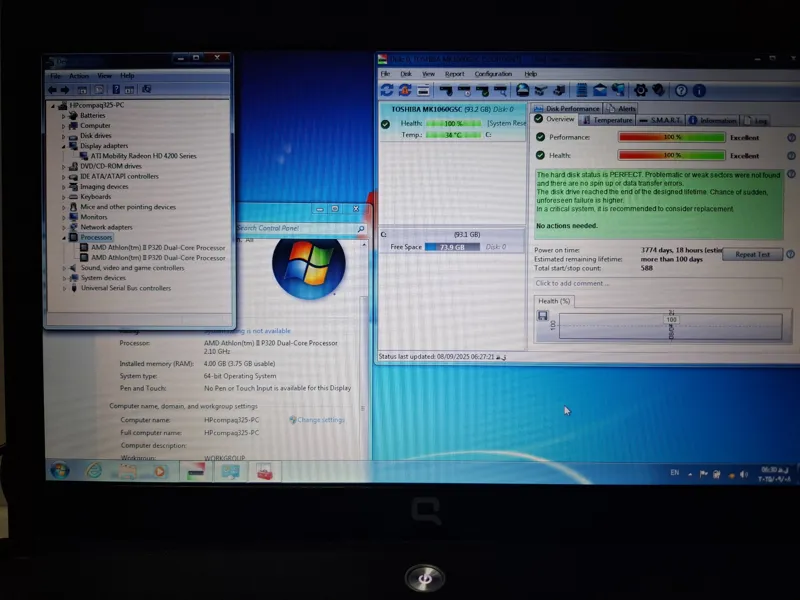The height and width of the screenshot is (600, 800).
Task: Open the Action menu in Device Manager
Action: click(x=79, y=76)
